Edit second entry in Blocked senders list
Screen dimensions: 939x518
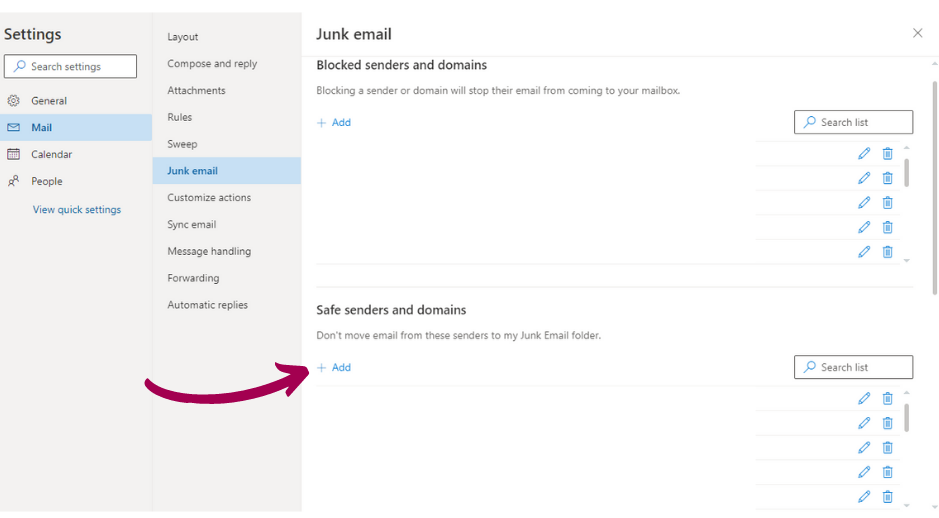[864, 178]
